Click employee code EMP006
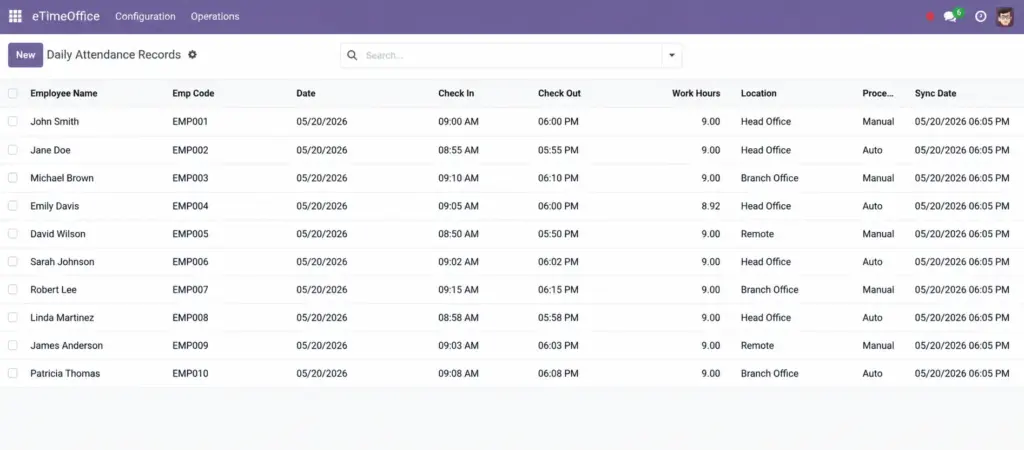The height and width of the screenshot is (450, 1024). 191,261
